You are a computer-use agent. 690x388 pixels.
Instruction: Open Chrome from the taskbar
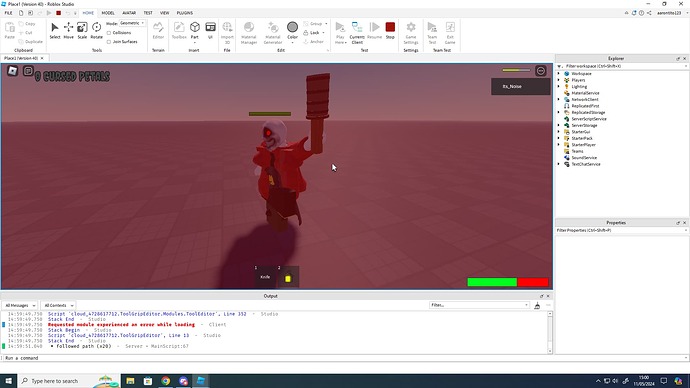[165, 381]
